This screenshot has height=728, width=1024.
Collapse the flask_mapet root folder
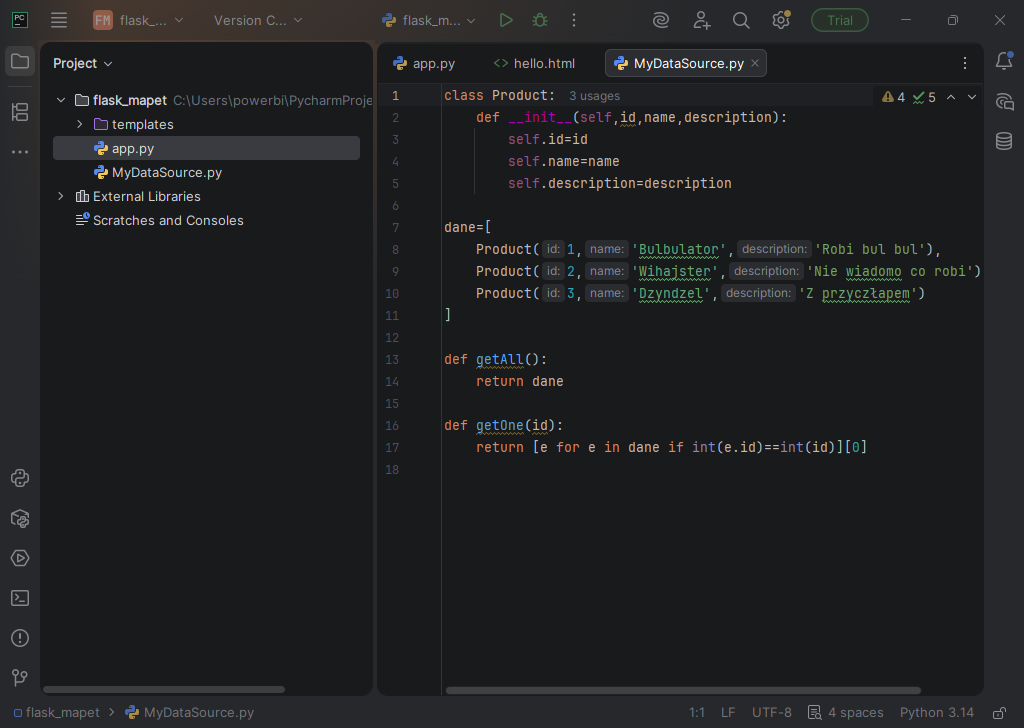tap(61, 100)
